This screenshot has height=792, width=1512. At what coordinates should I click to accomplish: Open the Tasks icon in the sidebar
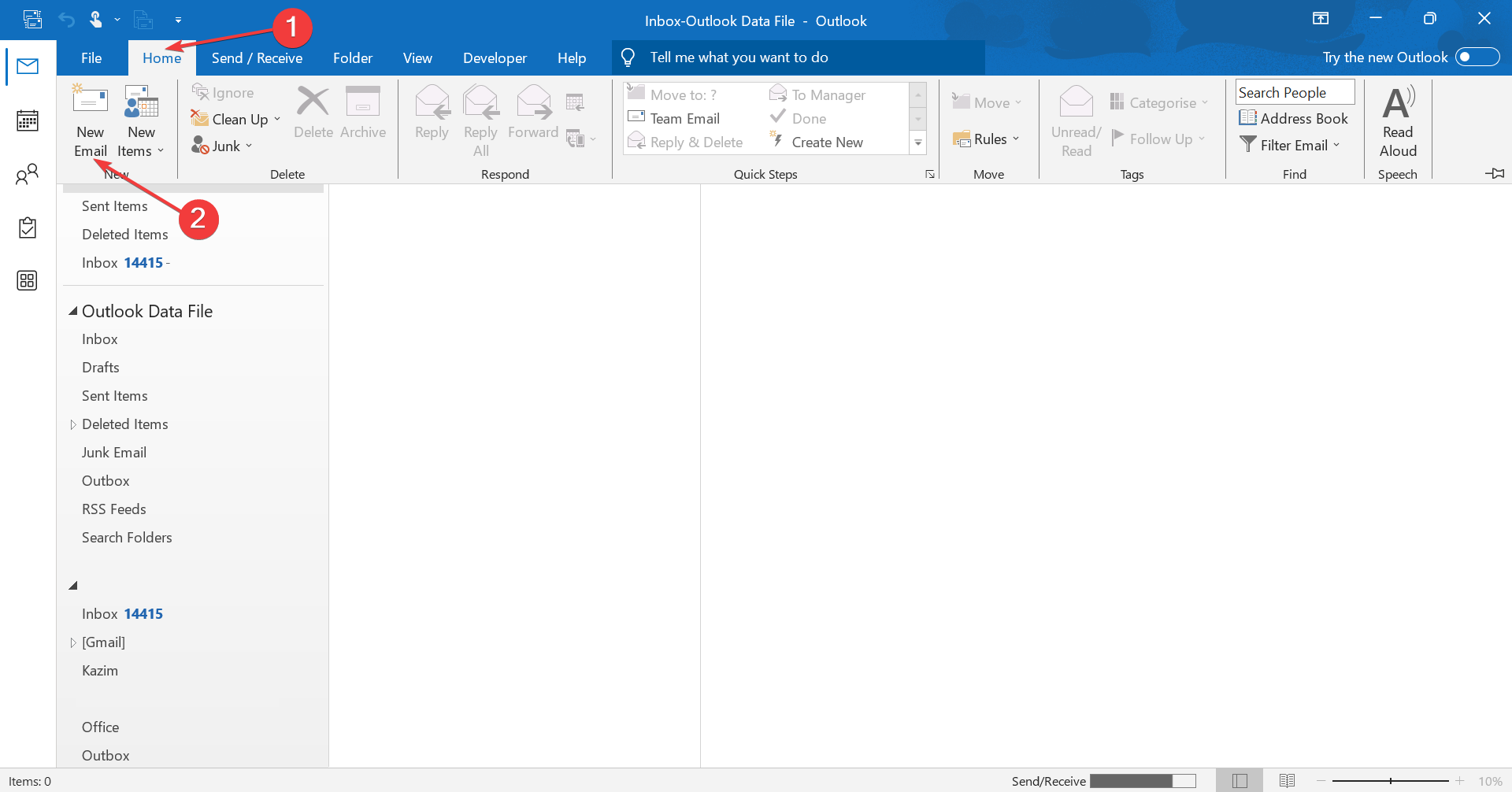(28, 228)
